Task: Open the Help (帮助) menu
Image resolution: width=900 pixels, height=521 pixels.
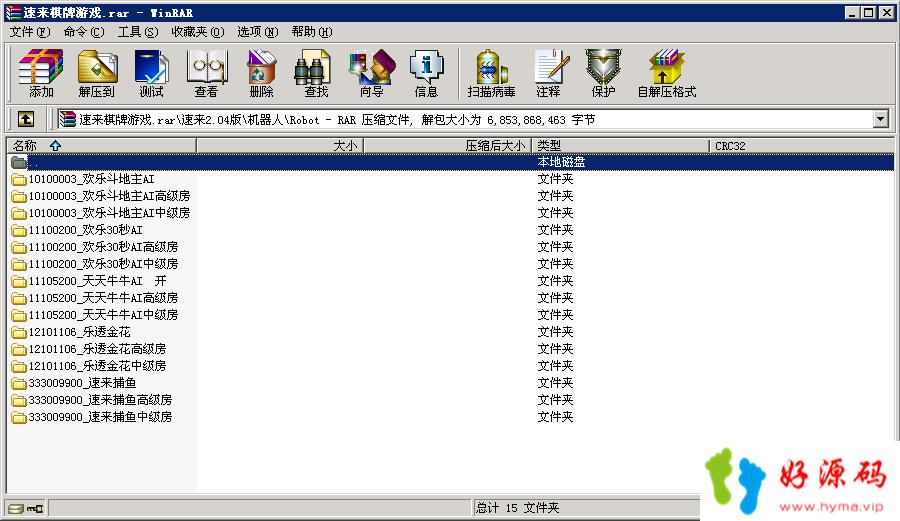Action: (312, 32)
